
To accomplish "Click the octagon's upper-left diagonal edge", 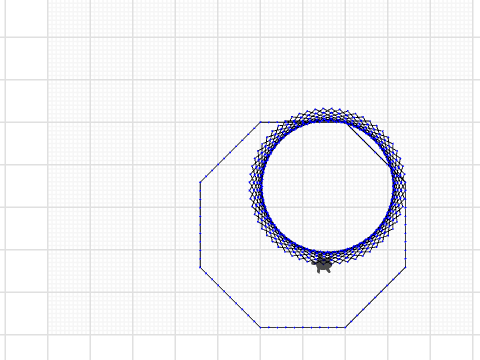I will click(230, 152).
